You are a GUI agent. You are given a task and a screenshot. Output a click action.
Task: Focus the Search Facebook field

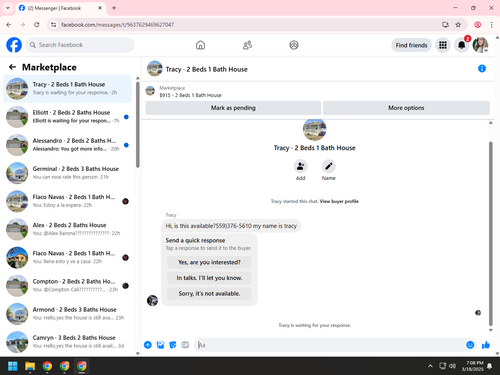[80, 45]
